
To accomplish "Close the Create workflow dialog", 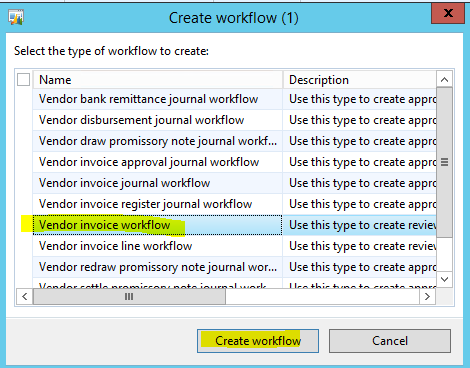I will click(448, 13).
